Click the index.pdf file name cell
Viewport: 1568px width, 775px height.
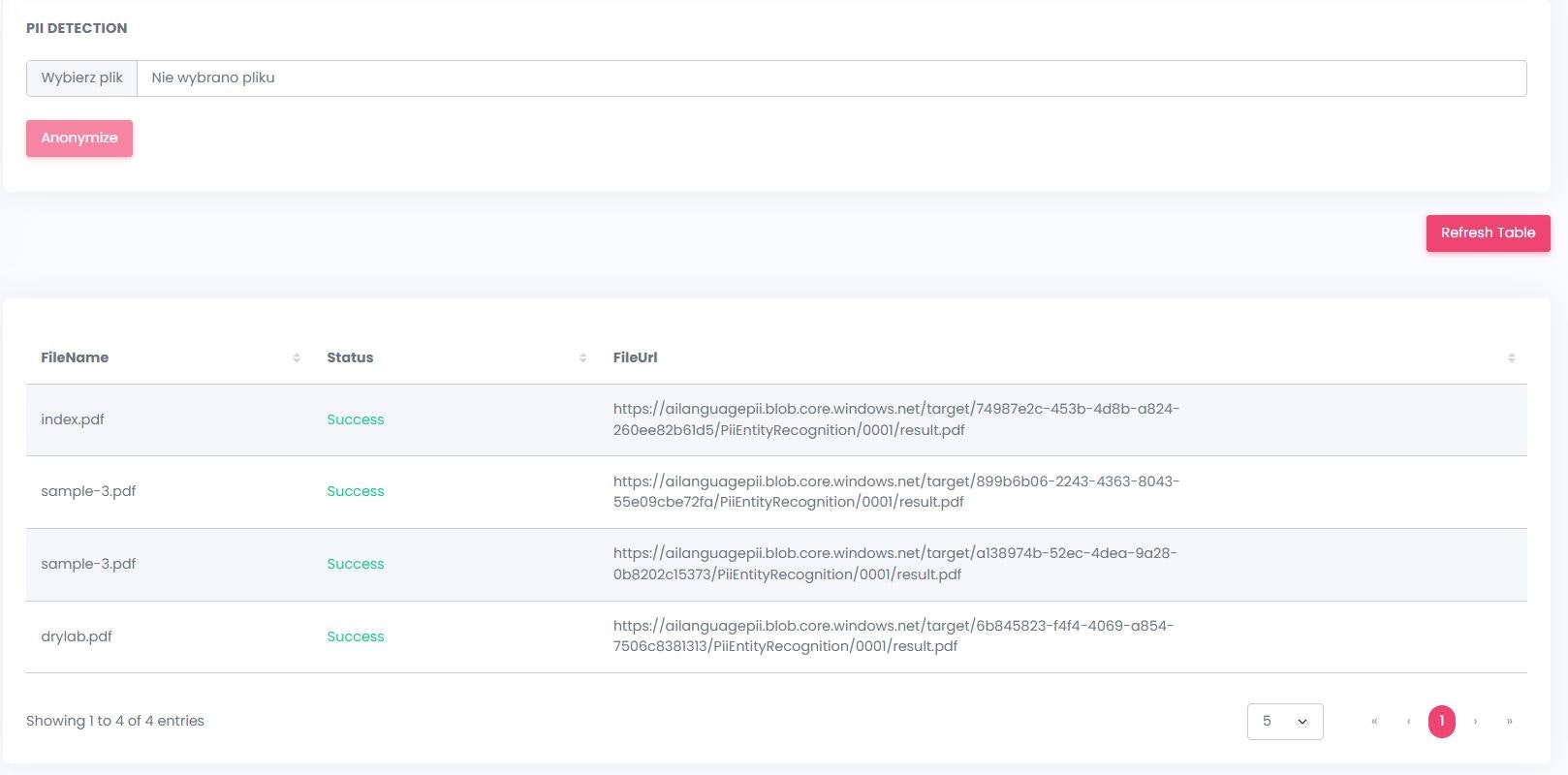[73, 420]
